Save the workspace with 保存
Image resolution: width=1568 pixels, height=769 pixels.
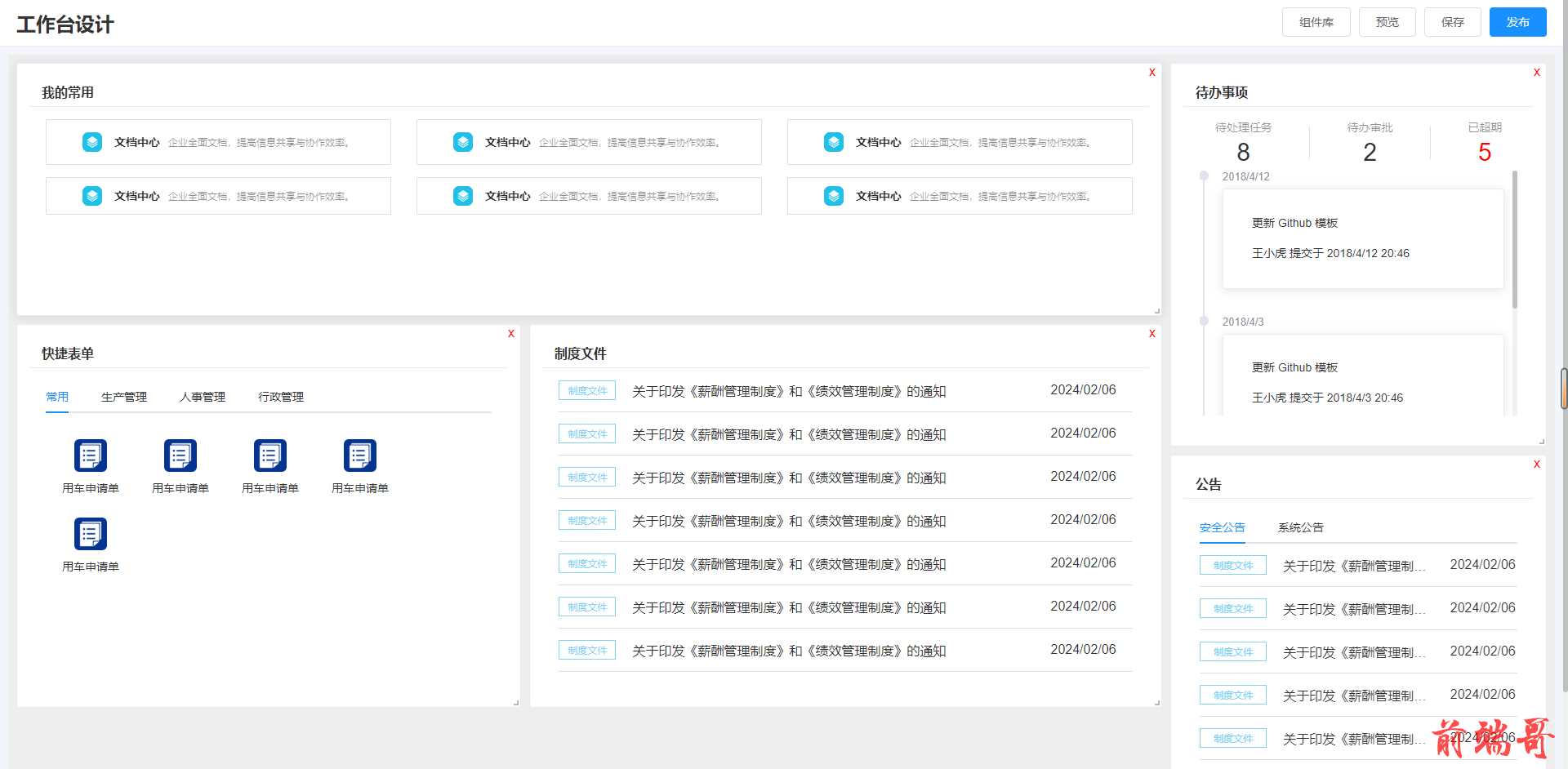point(1452,22)
